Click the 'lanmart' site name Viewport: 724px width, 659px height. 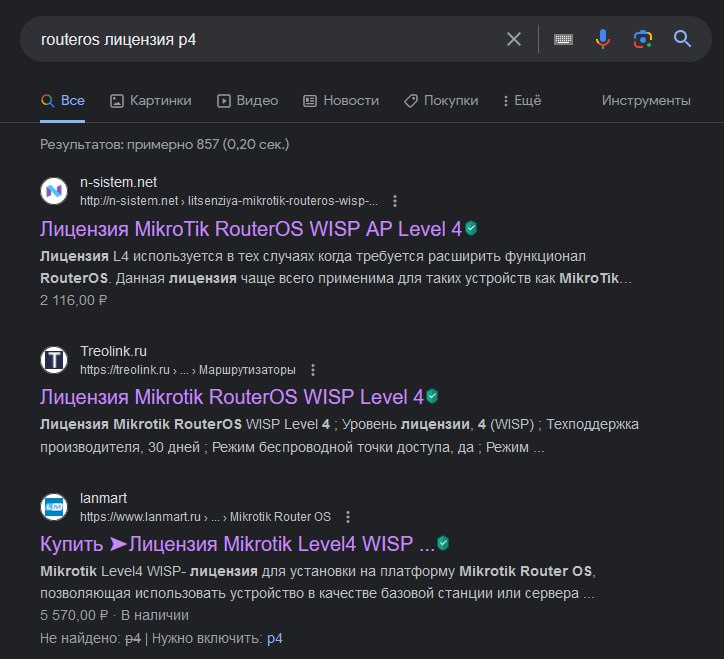coord(103,498)
